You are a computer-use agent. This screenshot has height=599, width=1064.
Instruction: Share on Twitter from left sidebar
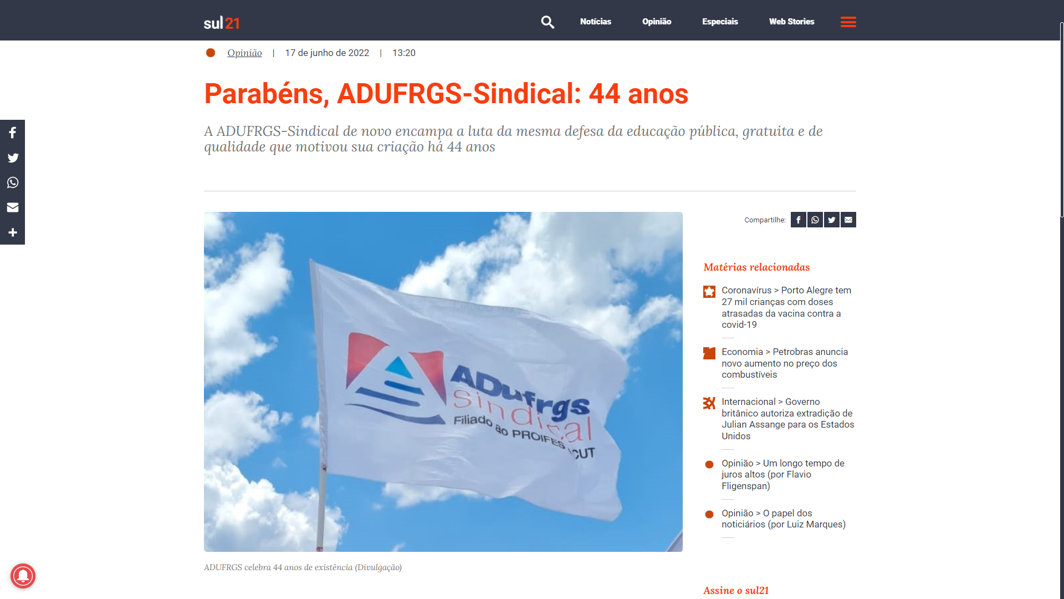coord(12,158)
